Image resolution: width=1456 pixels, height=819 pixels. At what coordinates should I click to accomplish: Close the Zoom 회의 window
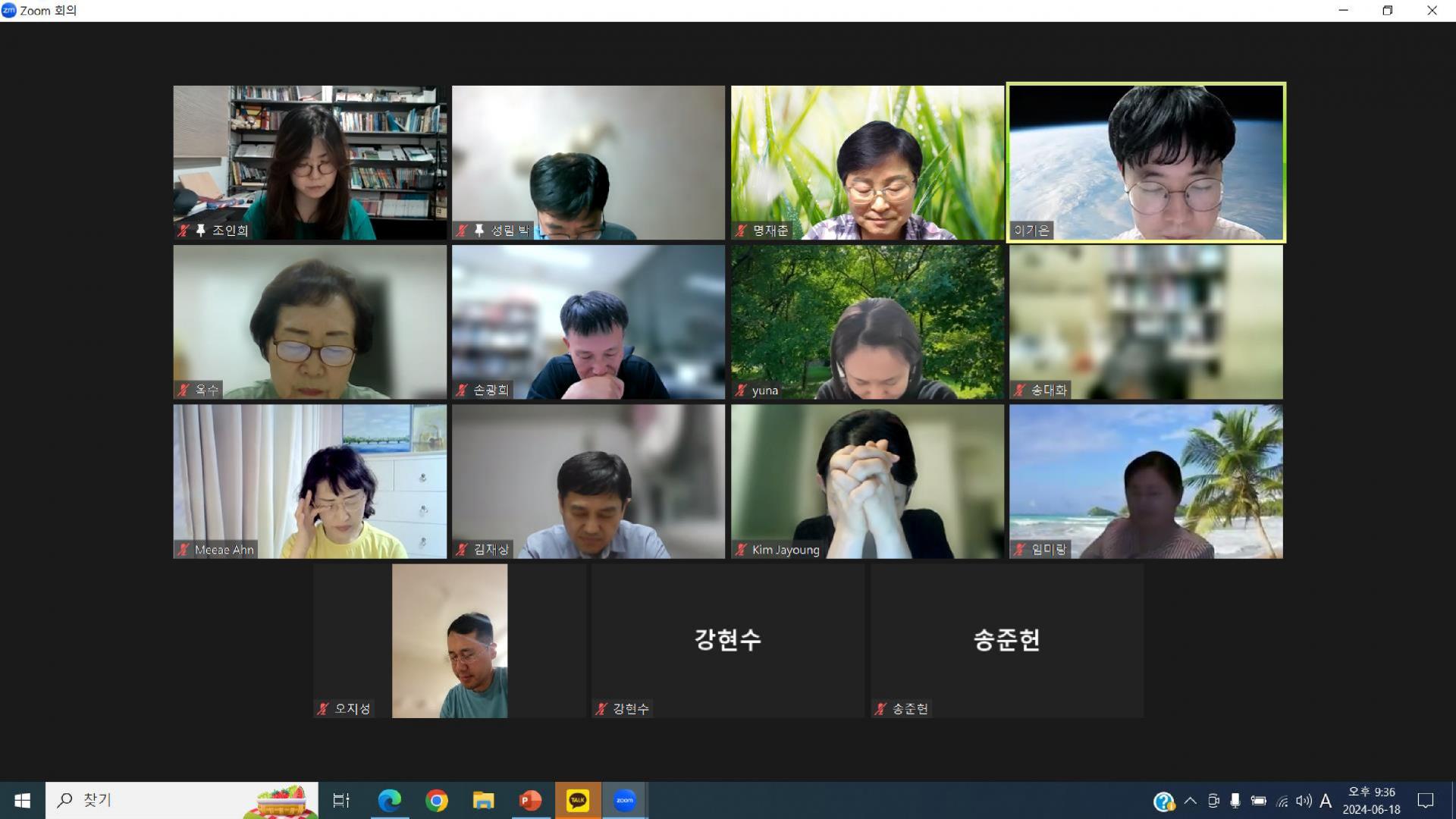click(1432, 11)
